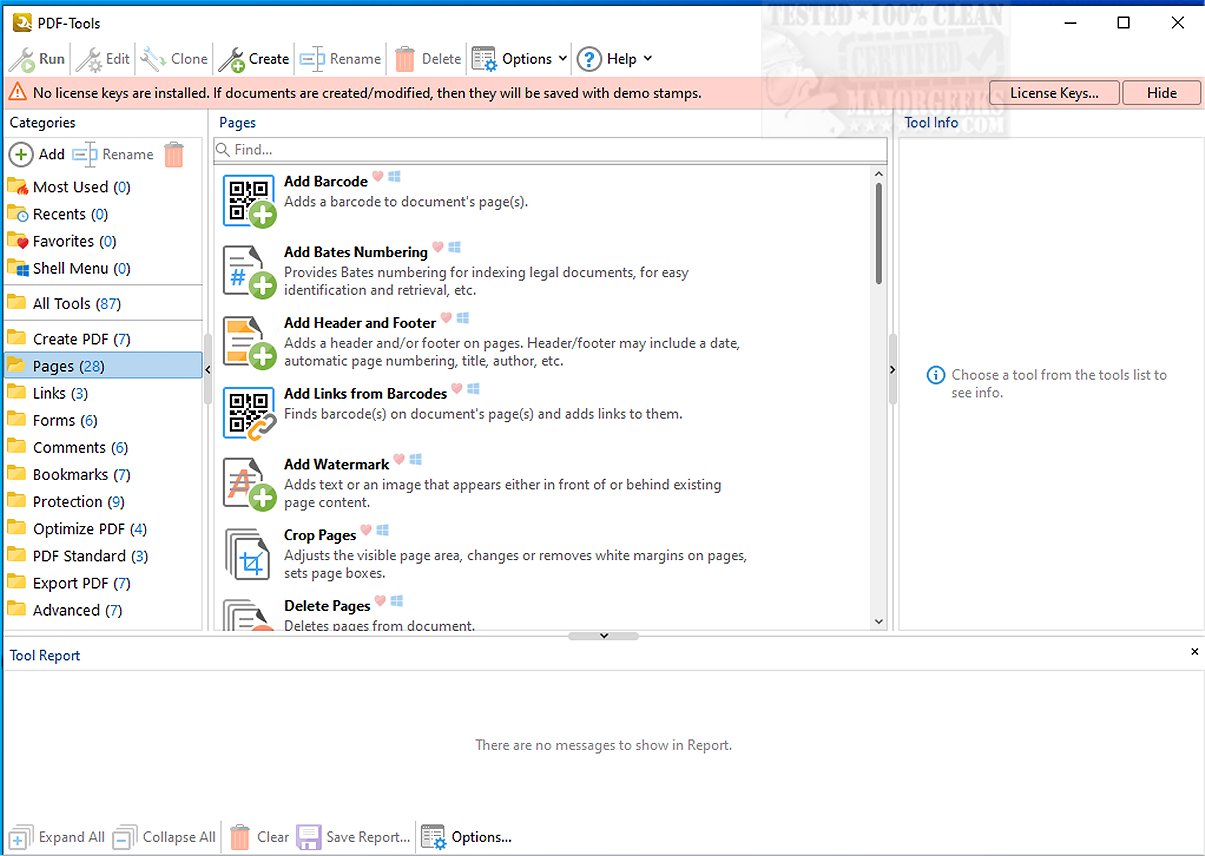Open the Advanced category

(x=102, y=609)
